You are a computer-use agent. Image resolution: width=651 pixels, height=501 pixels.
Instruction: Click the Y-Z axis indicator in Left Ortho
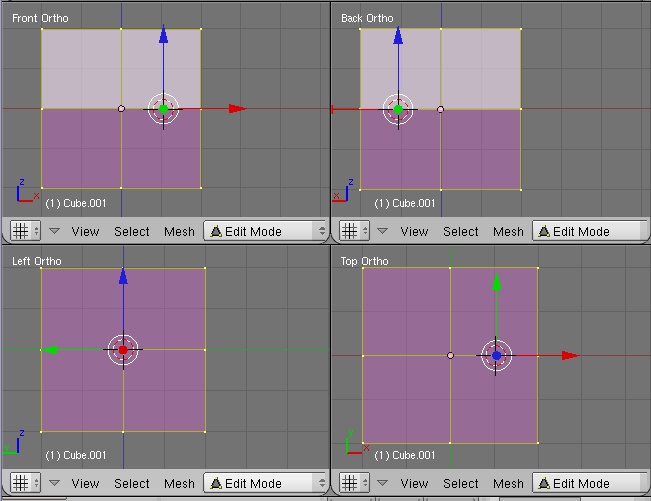pyautogui.click(x=14, y=442)
